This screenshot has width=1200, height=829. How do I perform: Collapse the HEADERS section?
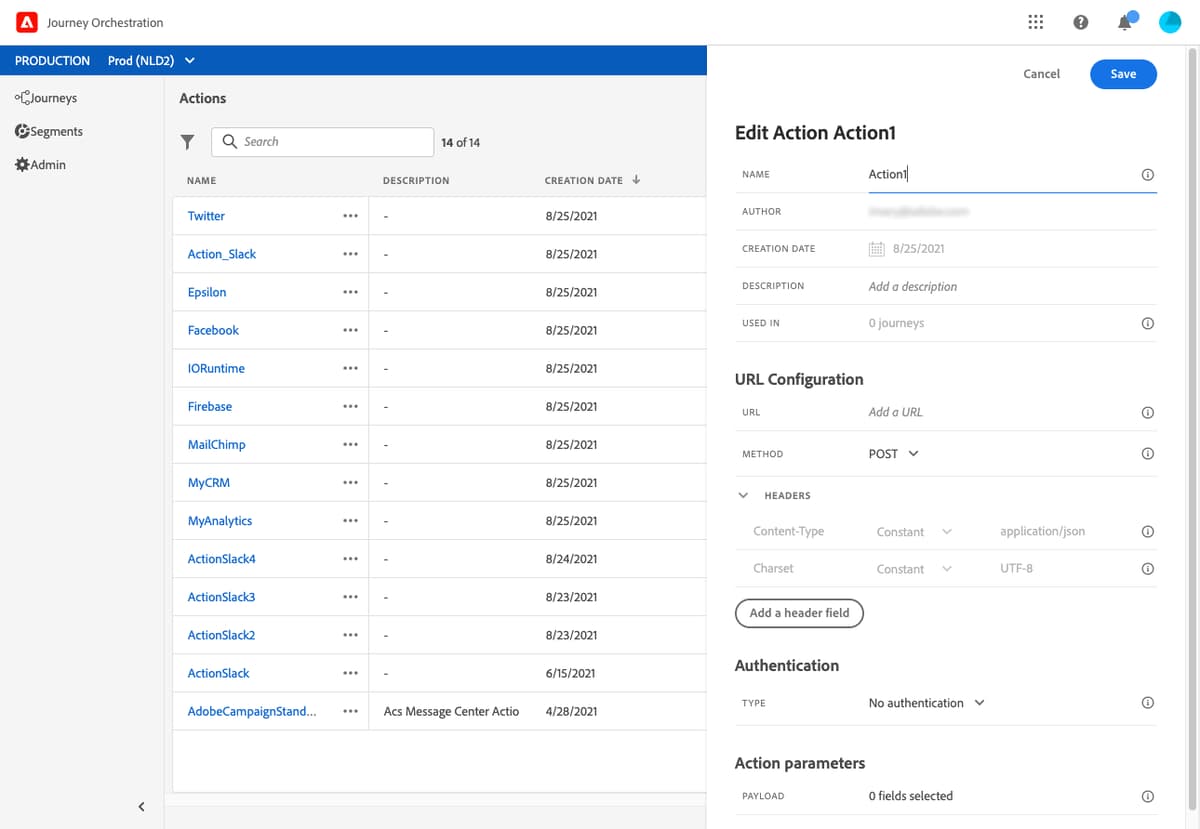coord(743,494)
